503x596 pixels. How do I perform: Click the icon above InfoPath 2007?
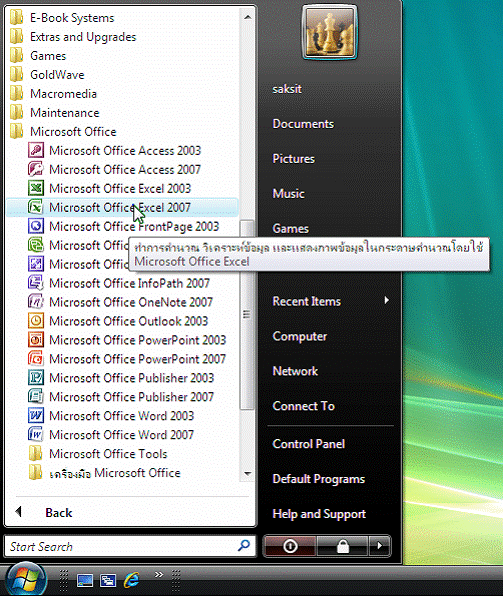[36, 264]
